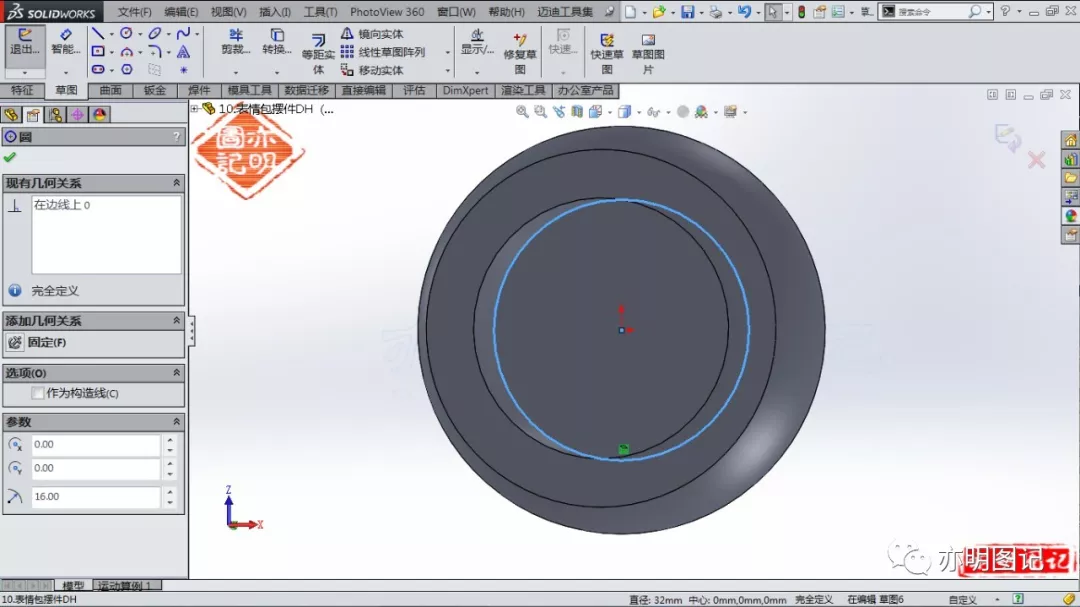
Task: Open the 文件(F) menu
Action: click(x=134, y=12)
